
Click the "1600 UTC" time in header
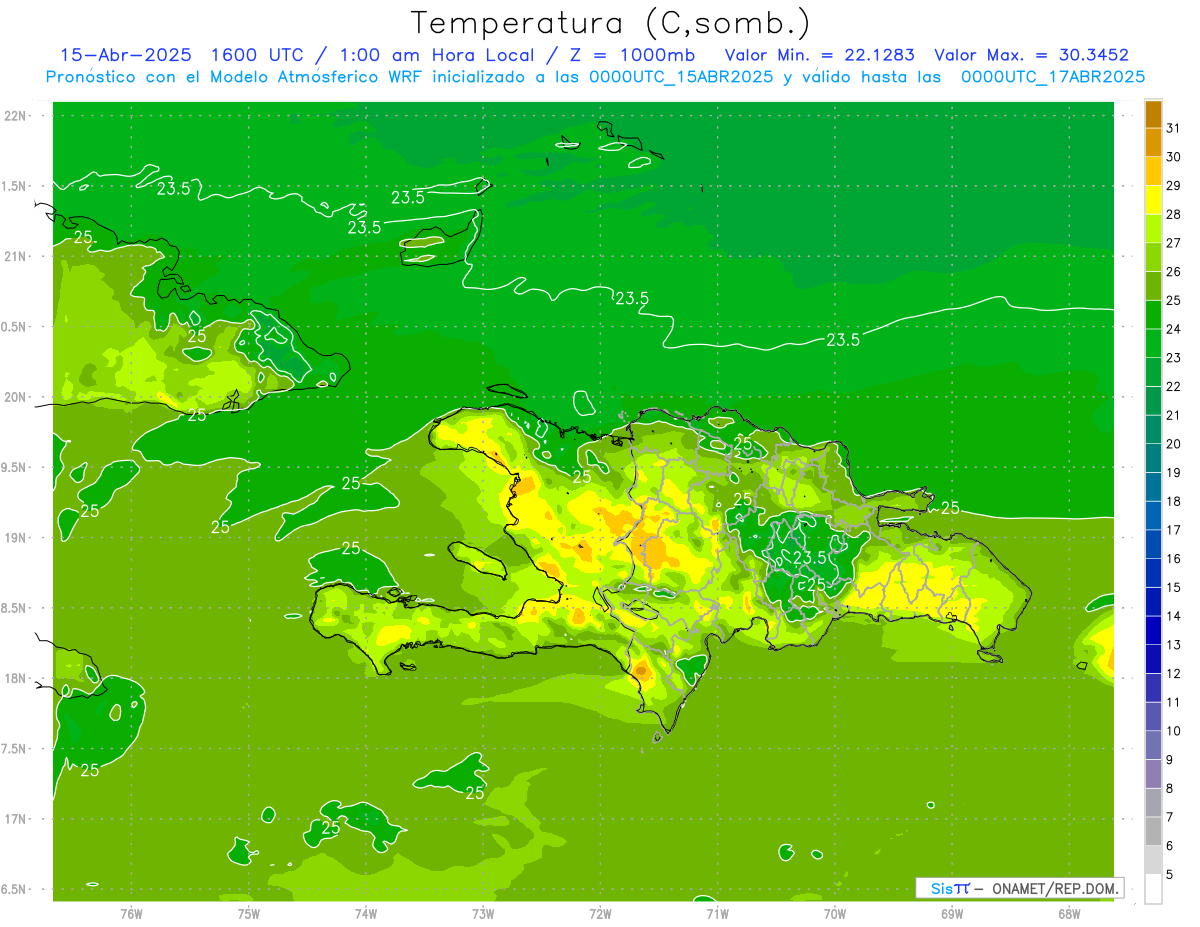point(260,55)
